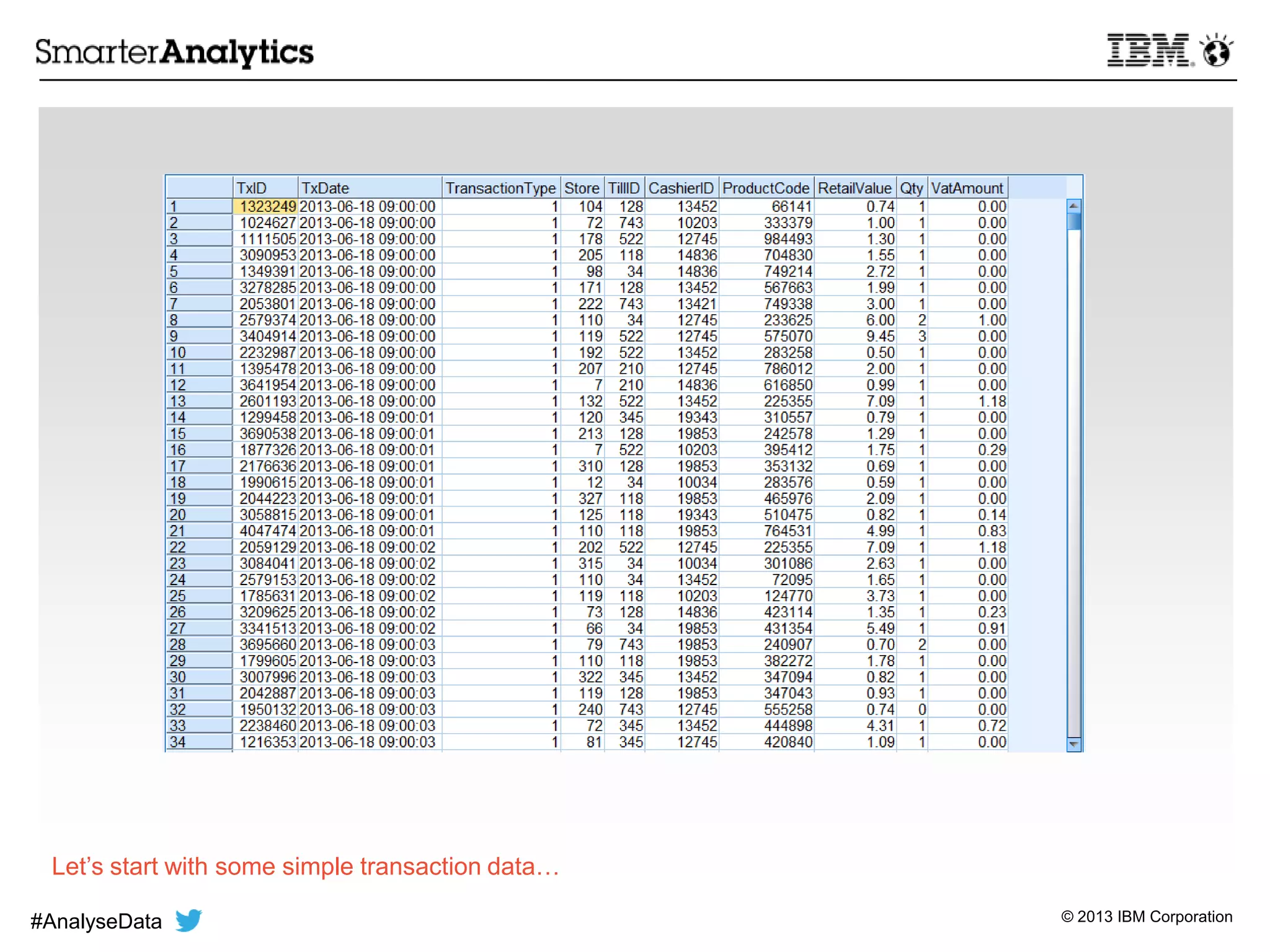Select the ProductCode column header
Viewport: 1270px width, 952px height.
pyautogui.click(x=766, y=188)
